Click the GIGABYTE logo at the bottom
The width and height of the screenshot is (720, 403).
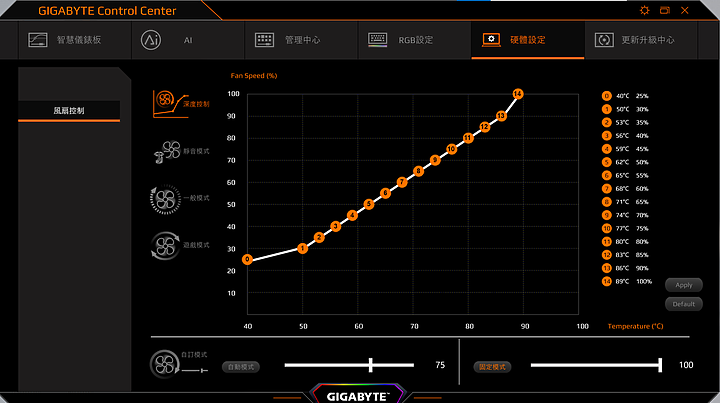(x=357, y=397)
